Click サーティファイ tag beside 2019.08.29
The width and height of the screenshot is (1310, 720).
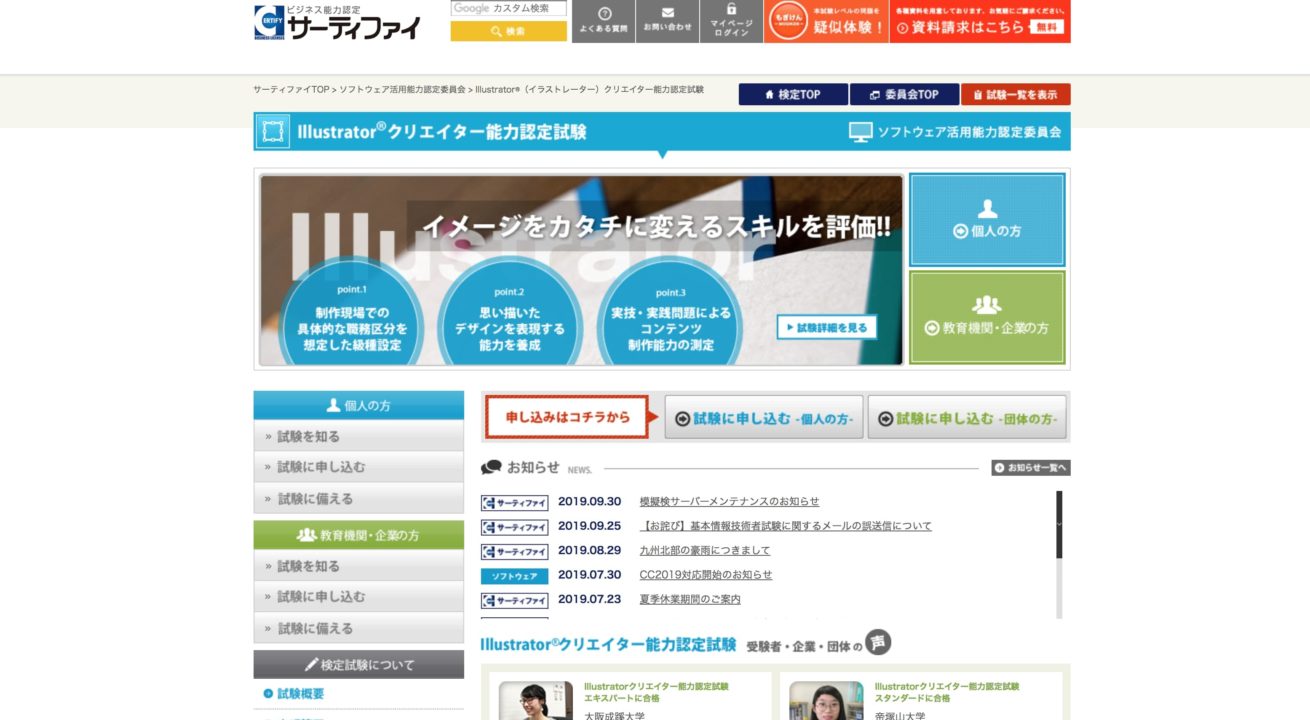[515, 552]
